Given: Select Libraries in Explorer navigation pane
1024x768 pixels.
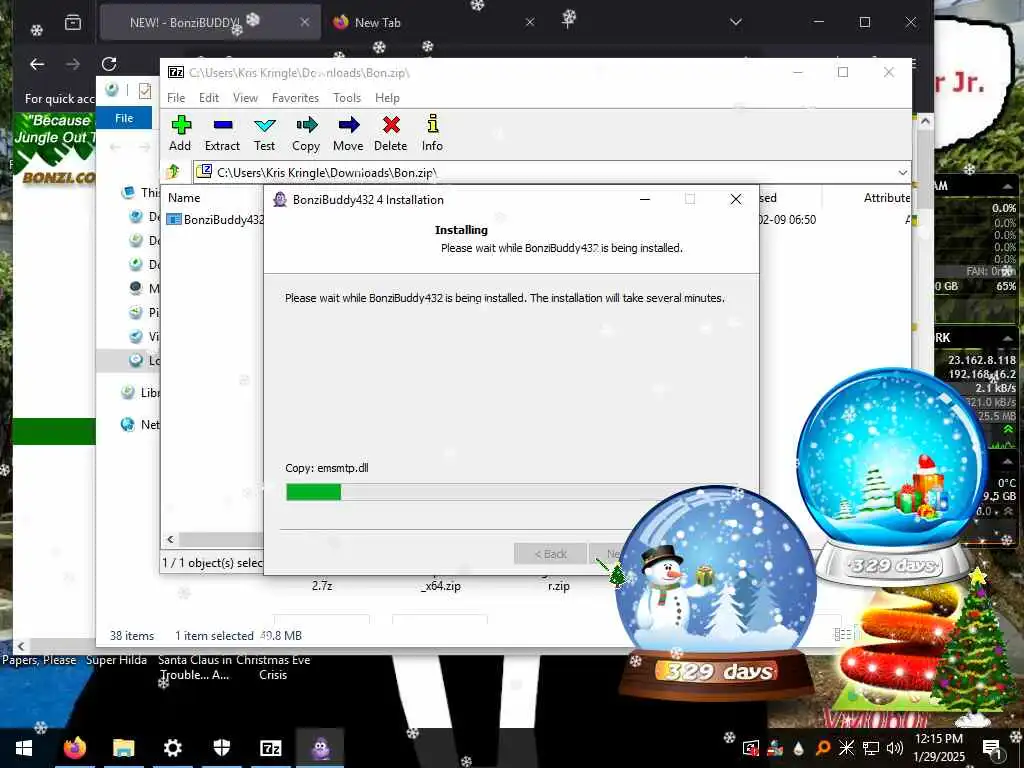Looking at the screenshot, I should (140, 392).
